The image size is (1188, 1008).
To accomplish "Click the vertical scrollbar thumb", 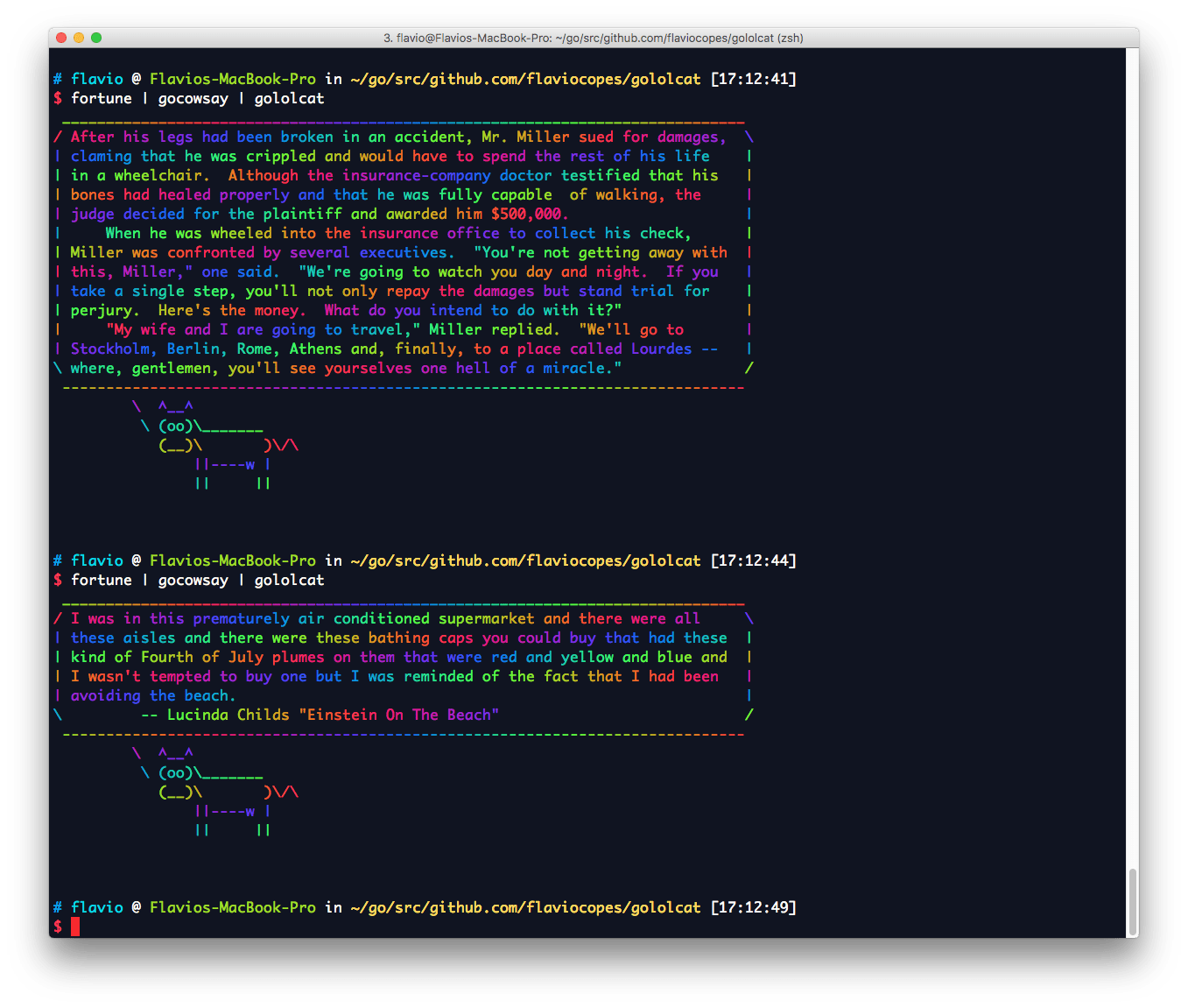I will (x=1132, y=902).
